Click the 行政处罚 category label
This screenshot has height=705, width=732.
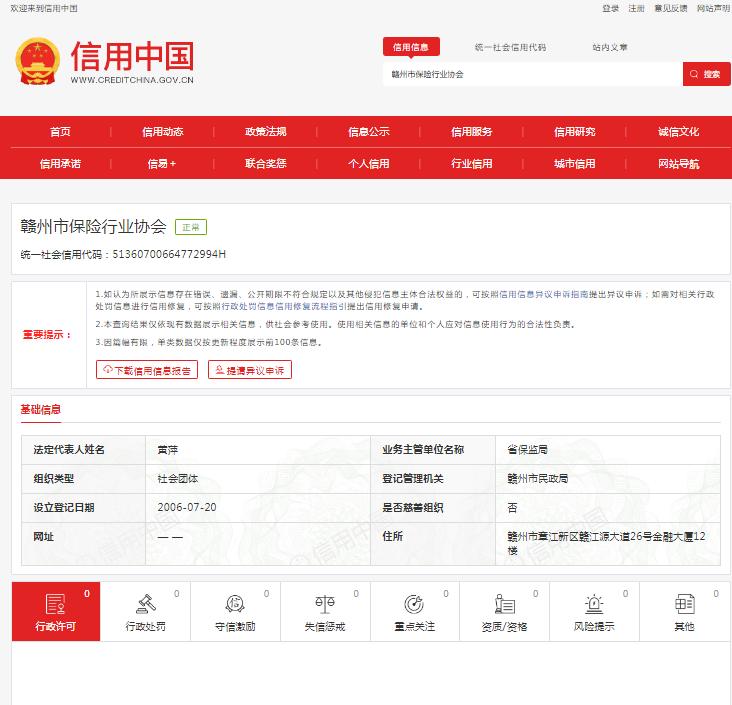(146, 626)
